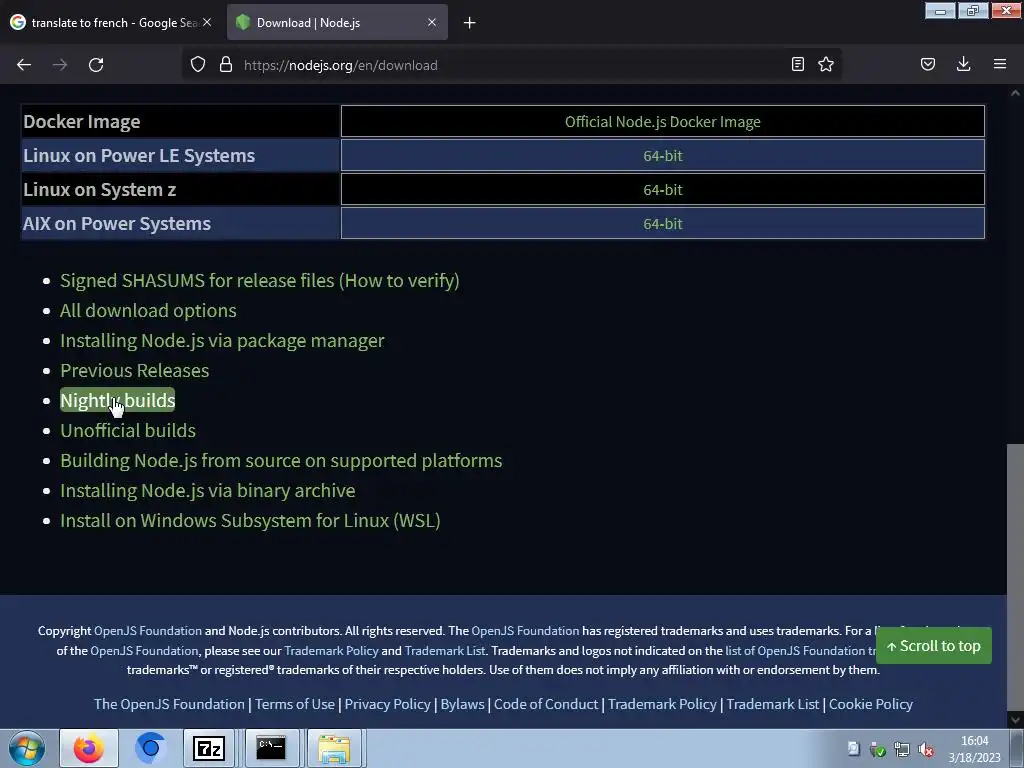Close the Google Search tab
The width and height of the screenshot is (1024, 768).
coord(206,22)
